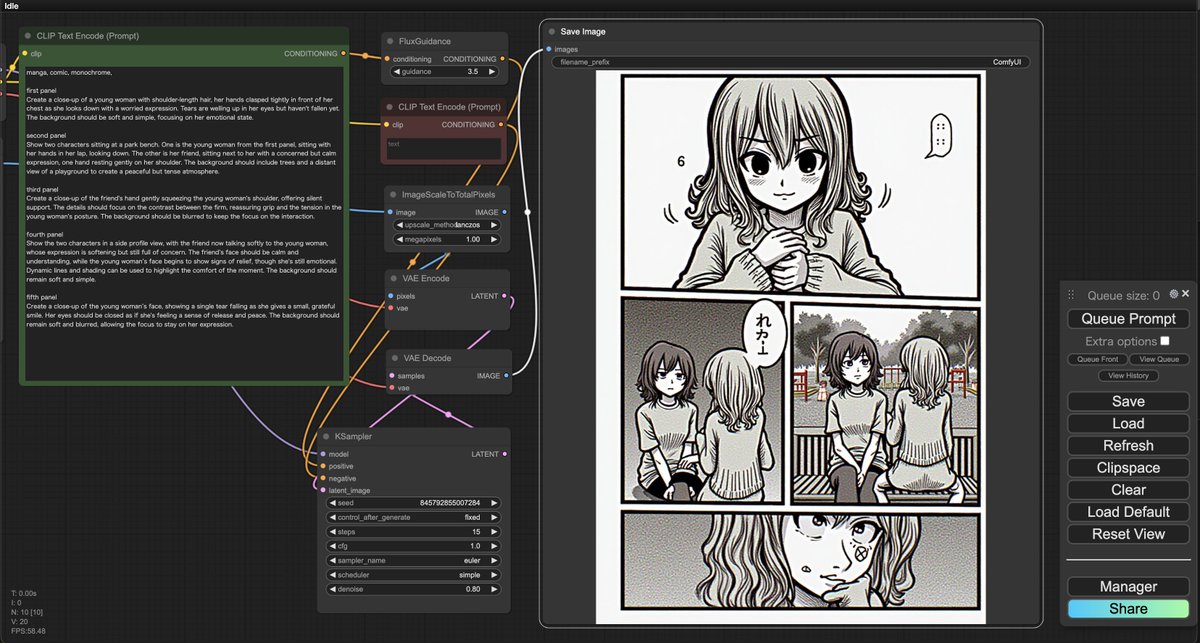Collapse the VAE Encode node title dot

[x=395, y=279]
